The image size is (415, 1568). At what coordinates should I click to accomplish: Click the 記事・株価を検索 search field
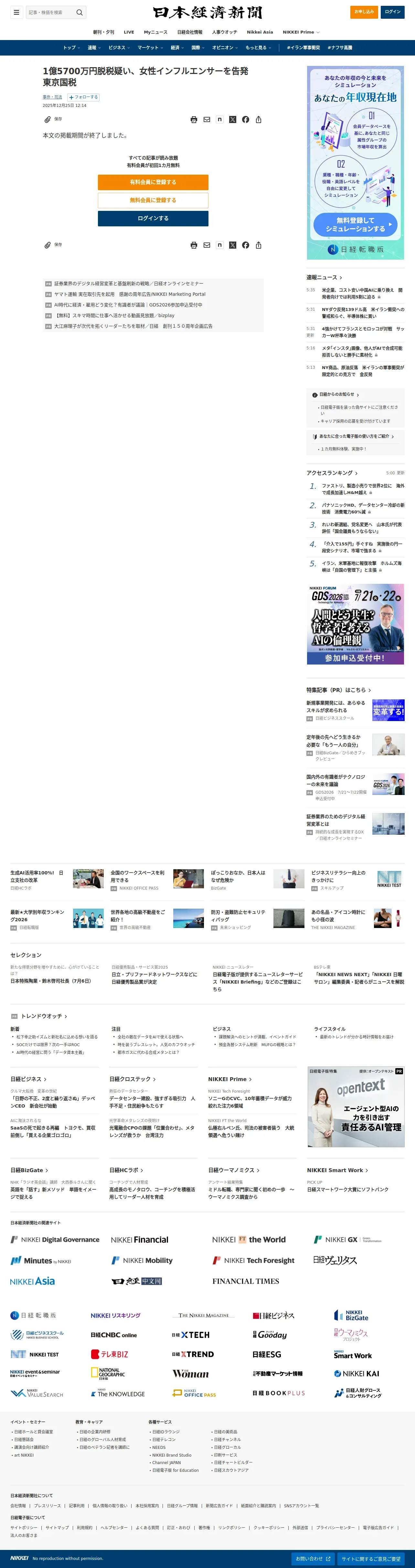click(x=50, y=12)
